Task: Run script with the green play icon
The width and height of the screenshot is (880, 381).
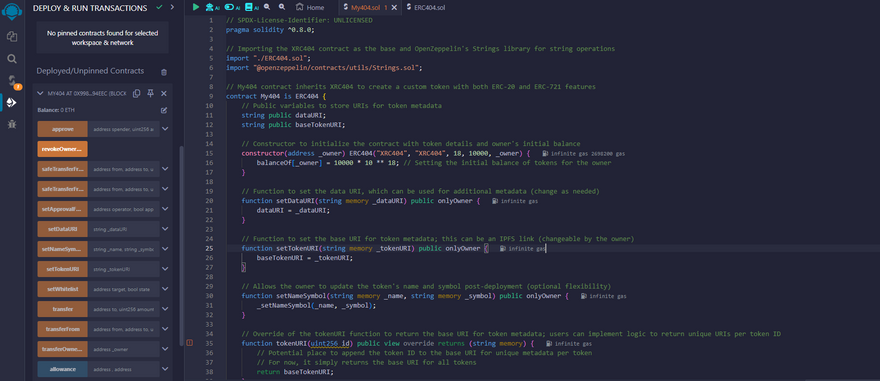Action: tap(195, 7)
